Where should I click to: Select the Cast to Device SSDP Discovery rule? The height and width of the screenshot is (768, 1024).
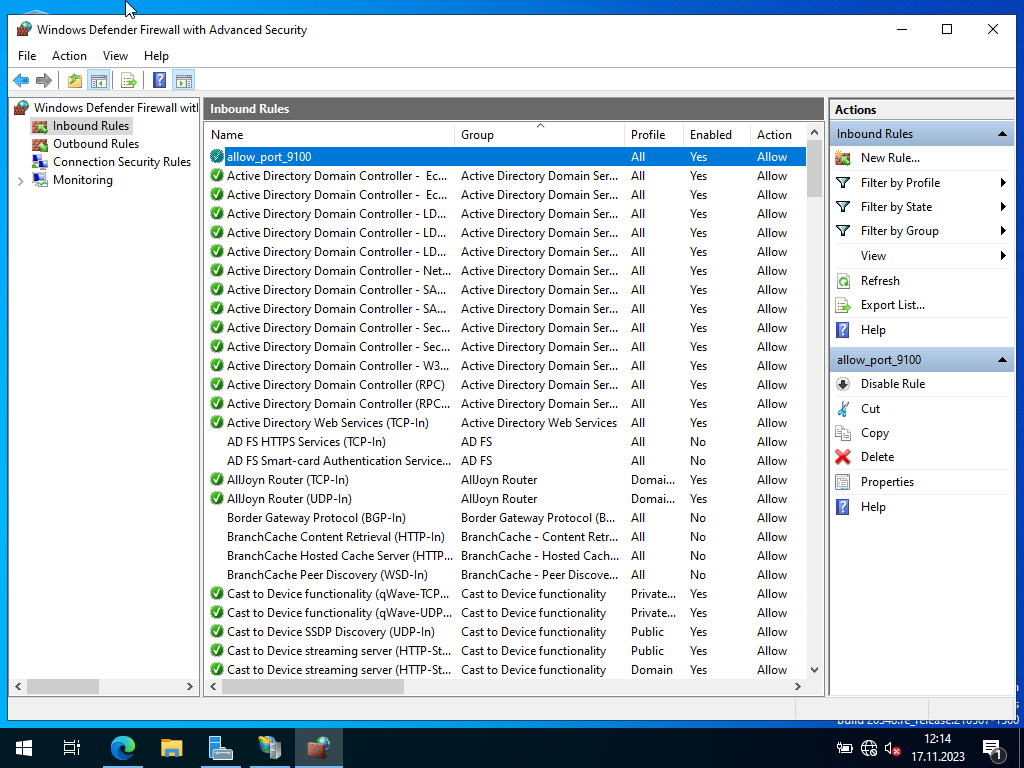(507, 632)
